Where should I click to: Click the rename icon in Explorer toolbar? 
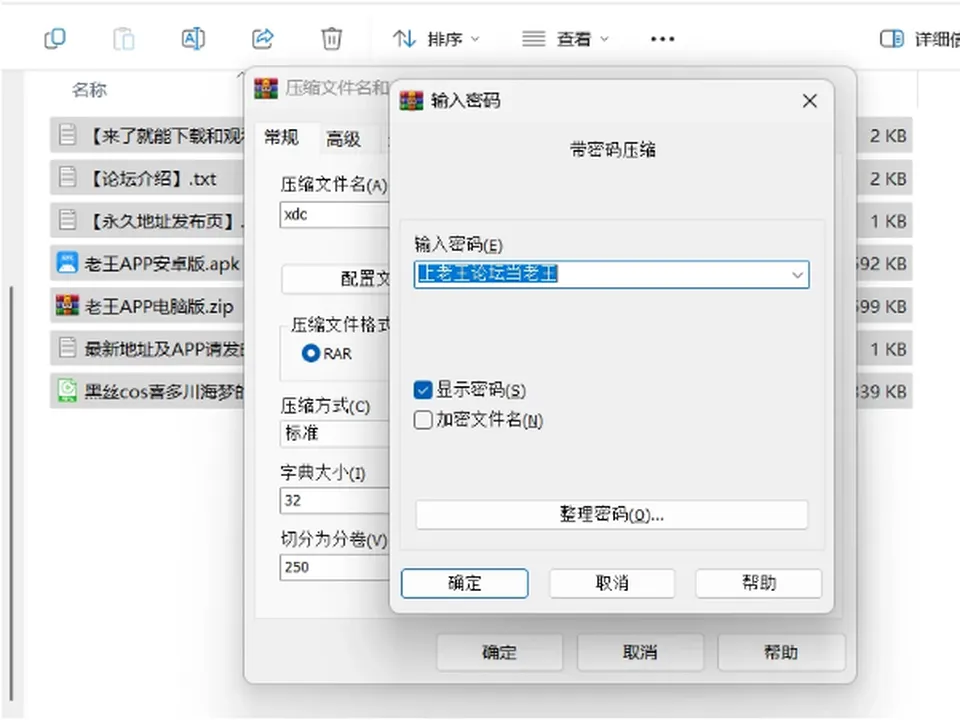click(193, 39)
